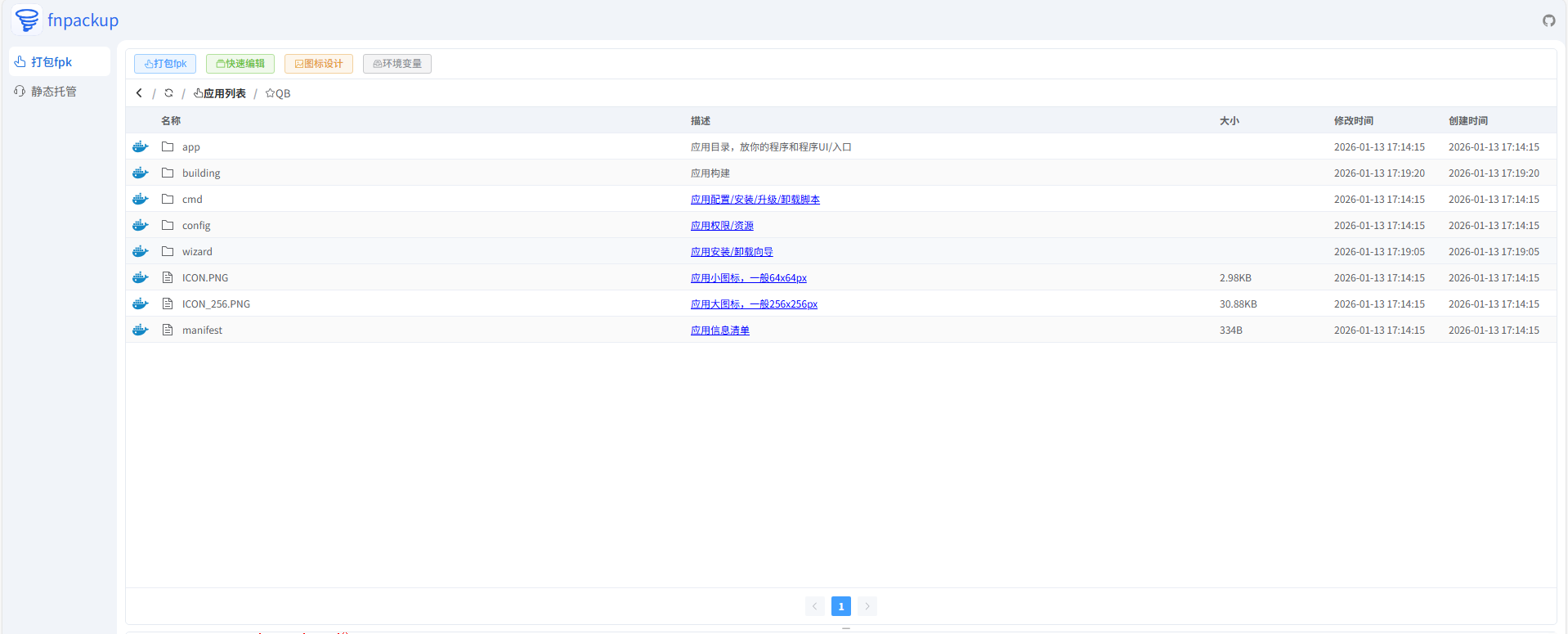Click the docker icon in the app row

pos(141,146)
